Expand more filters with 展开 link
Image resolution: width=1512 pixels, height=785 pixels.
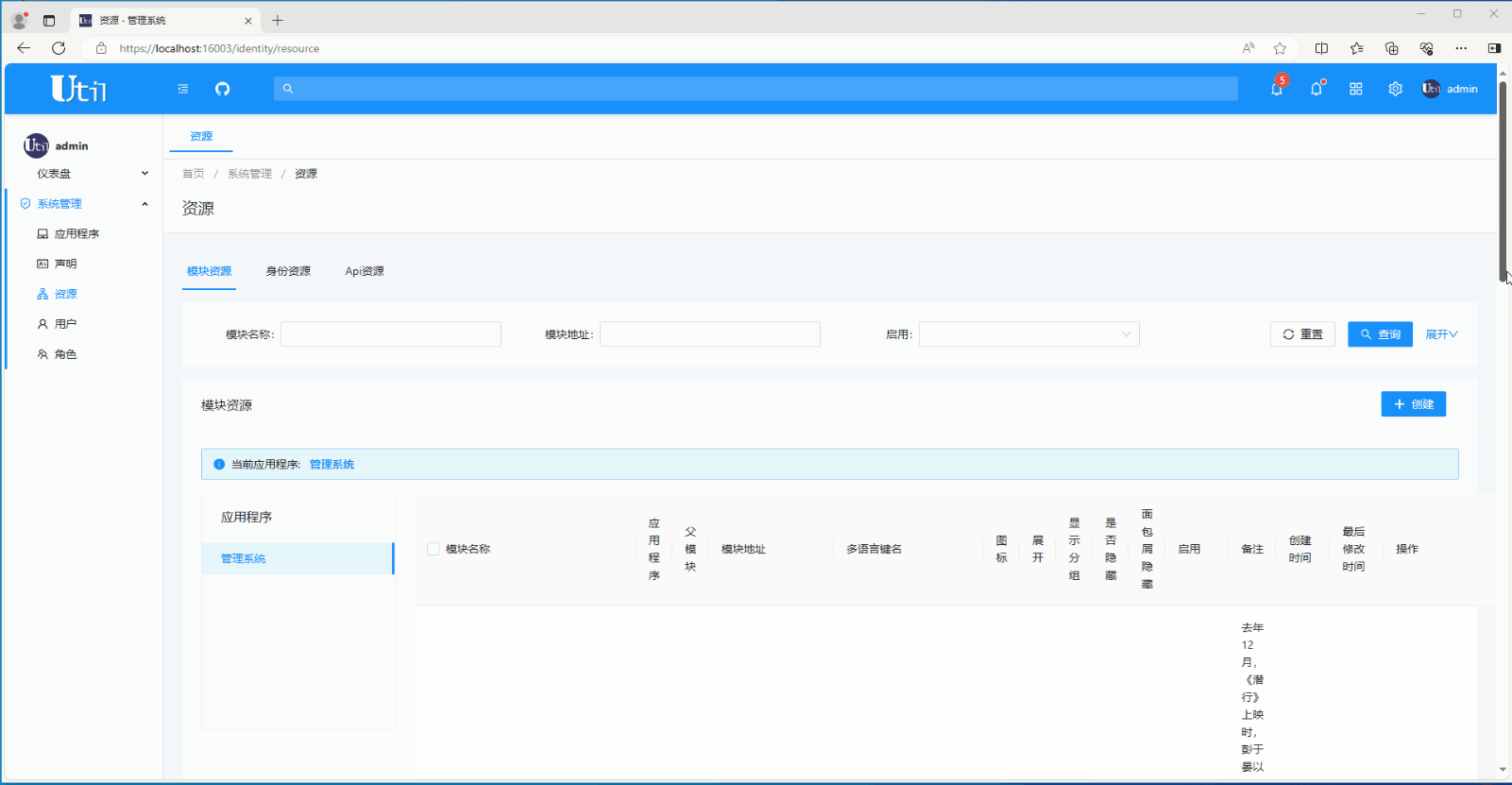pyautogui.click(x=1441, y=334)
